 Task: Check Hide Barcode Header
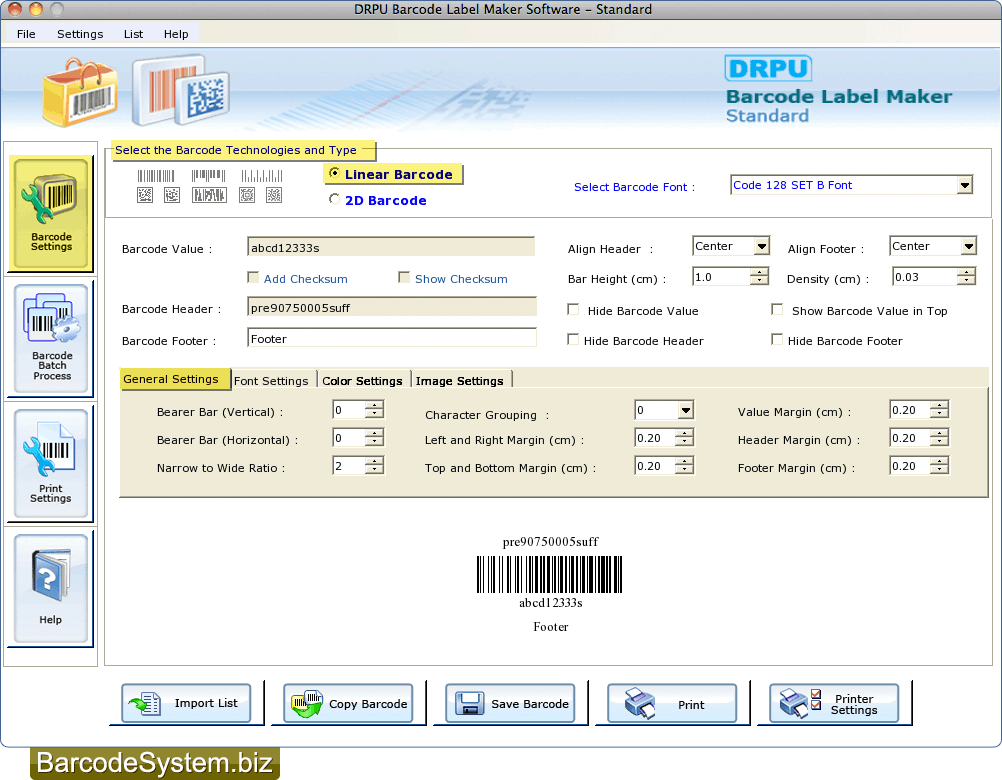pos(573,340)
